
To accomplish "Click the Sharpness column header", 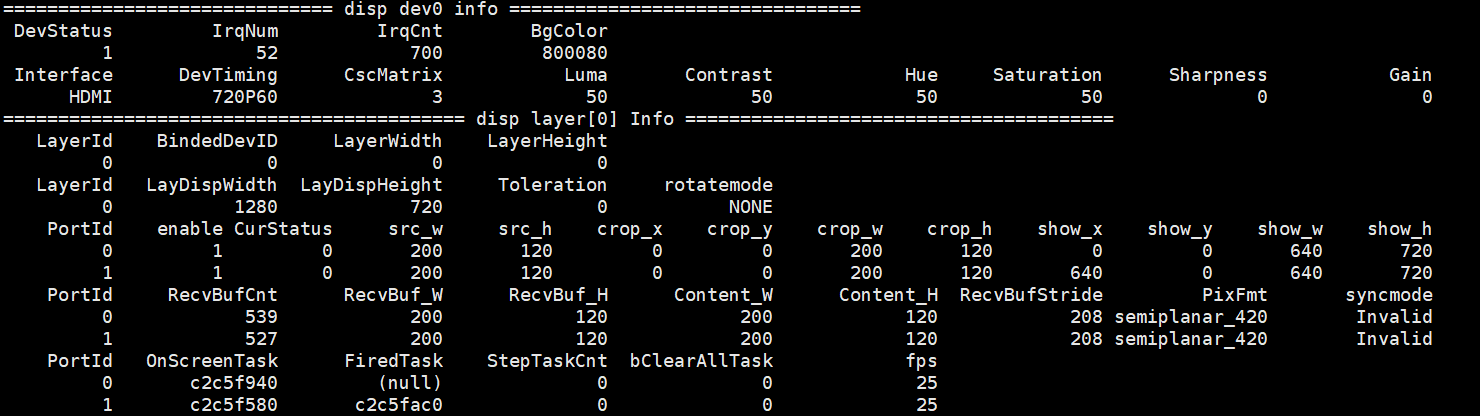I will [1217, 75].
